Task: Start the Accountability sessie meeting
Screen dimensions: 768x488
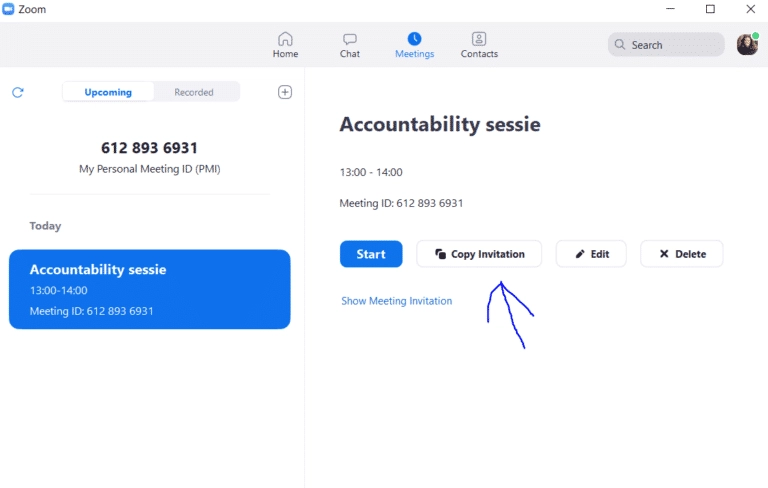Action: [371, 254]
